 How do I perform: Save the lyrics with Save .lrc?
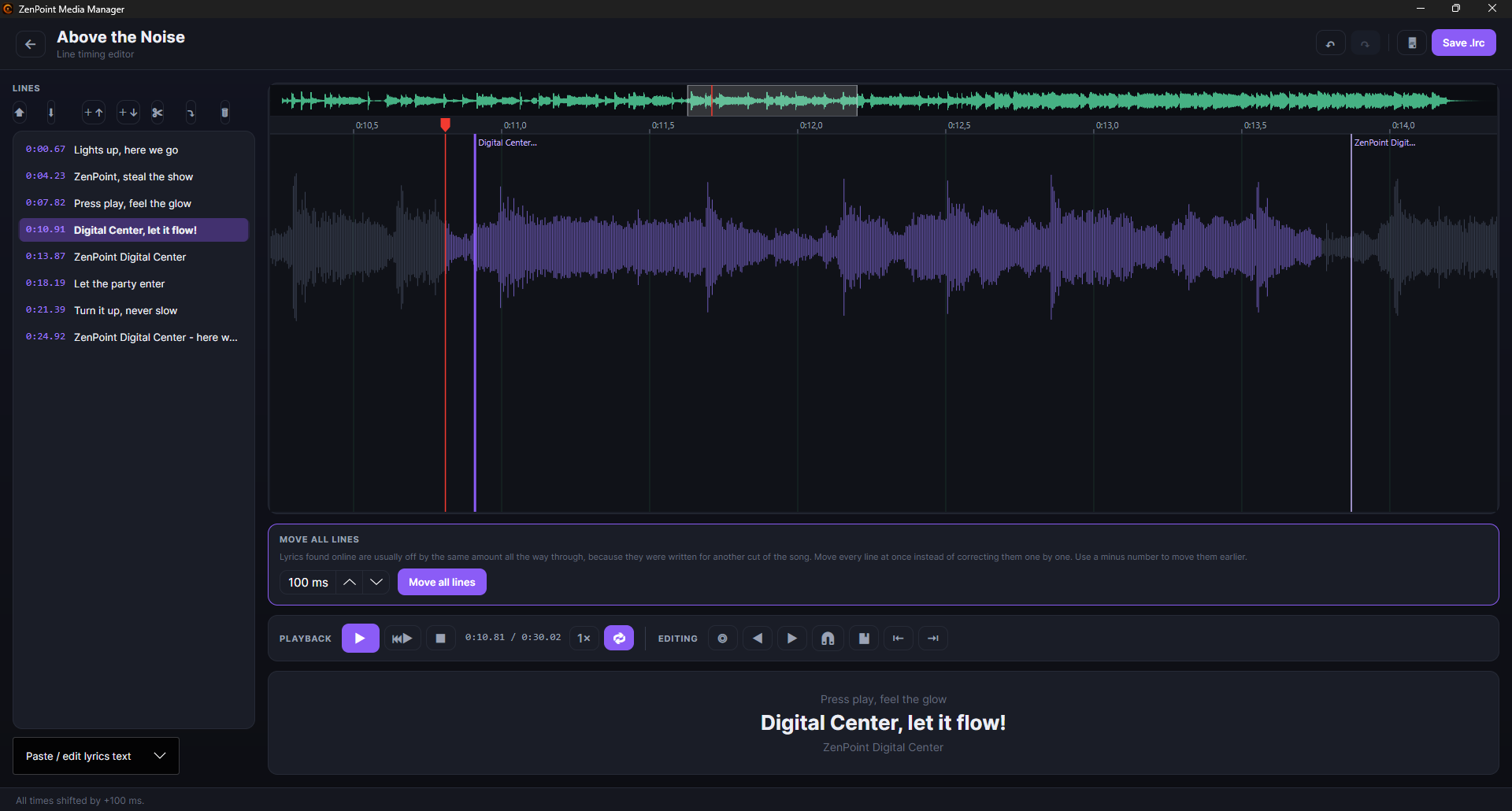(1463, 43)
